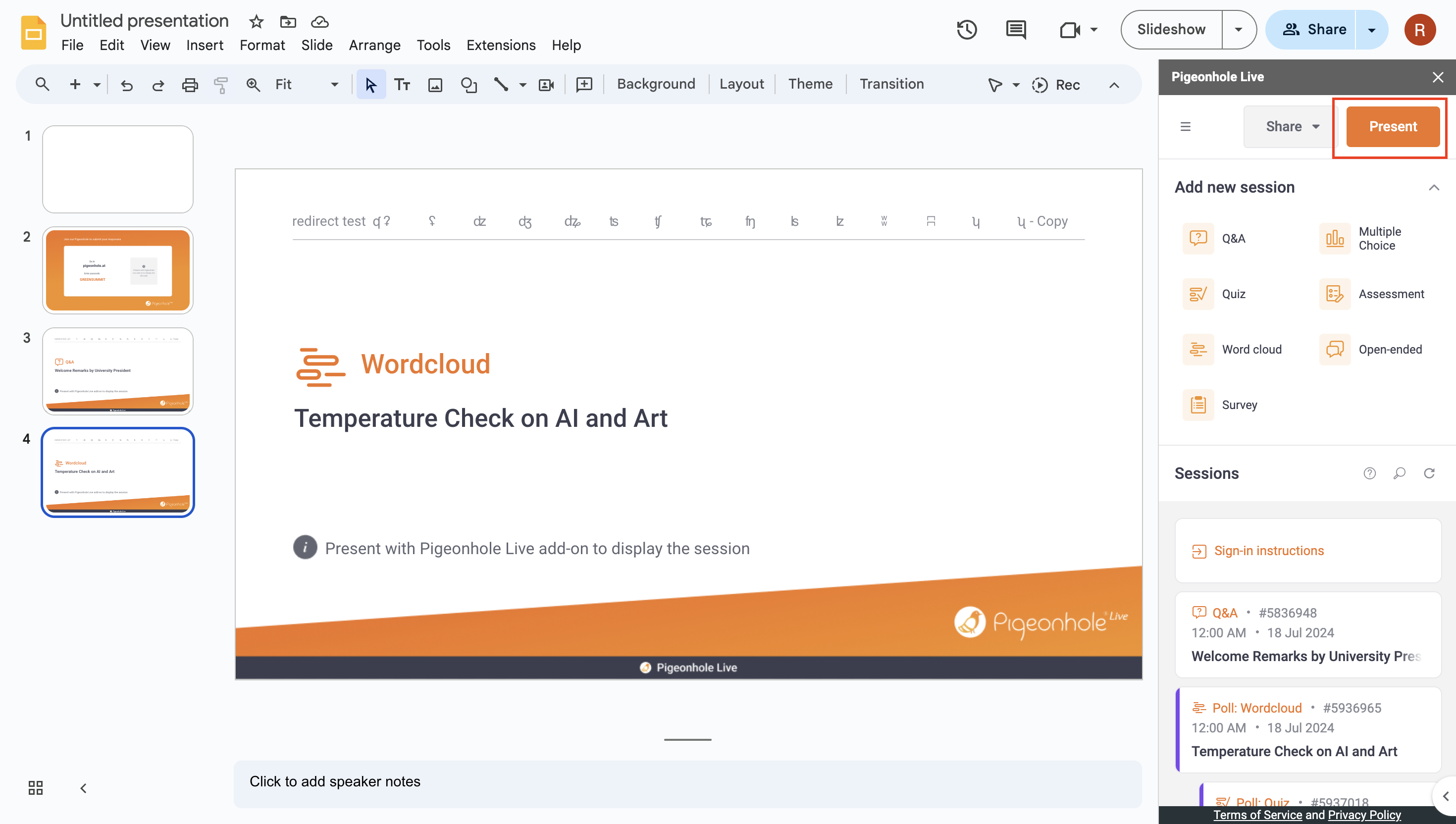Click the Background toolbar button
The width and height of the screenshot is (1456, 824).
pos(656,84)
